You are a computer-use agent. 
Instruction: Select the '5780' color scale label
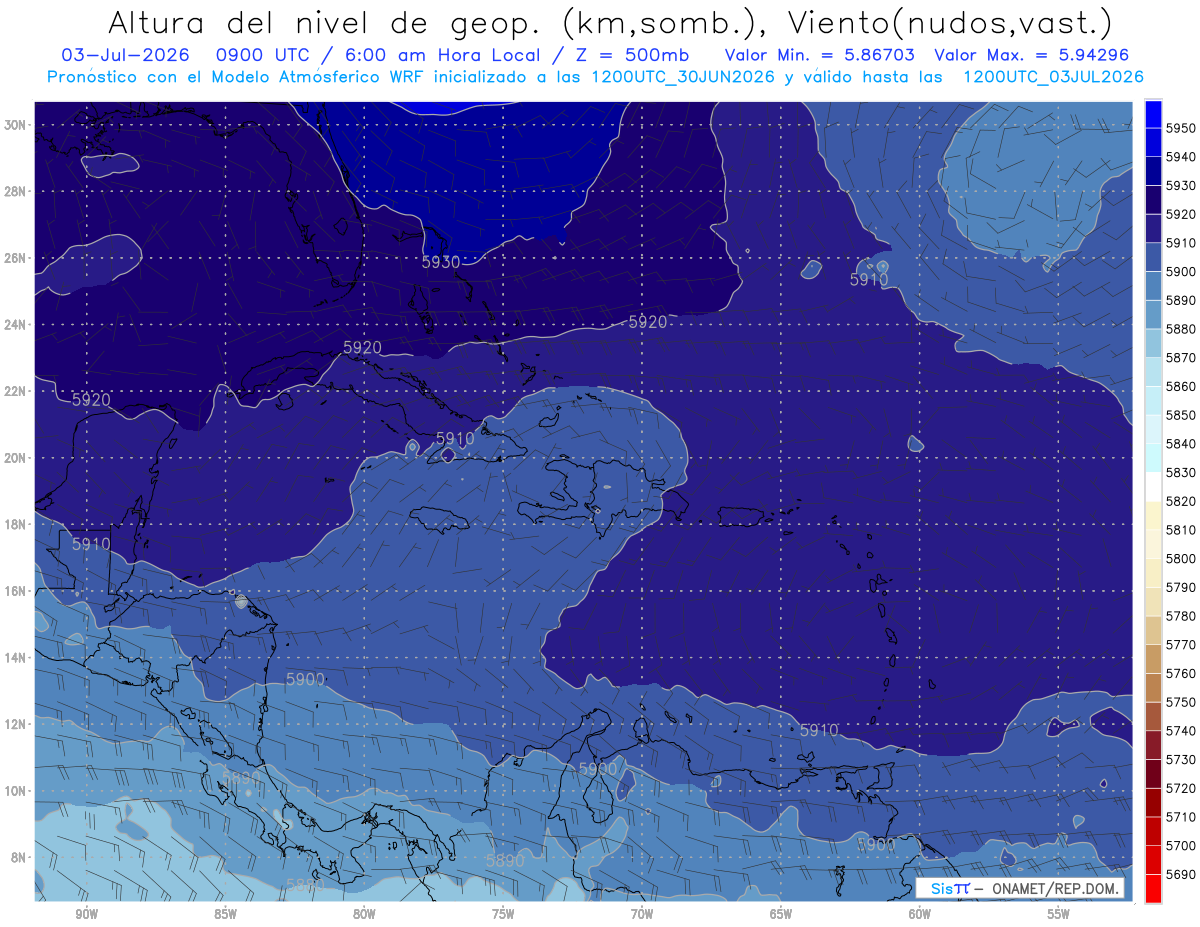1181,616
